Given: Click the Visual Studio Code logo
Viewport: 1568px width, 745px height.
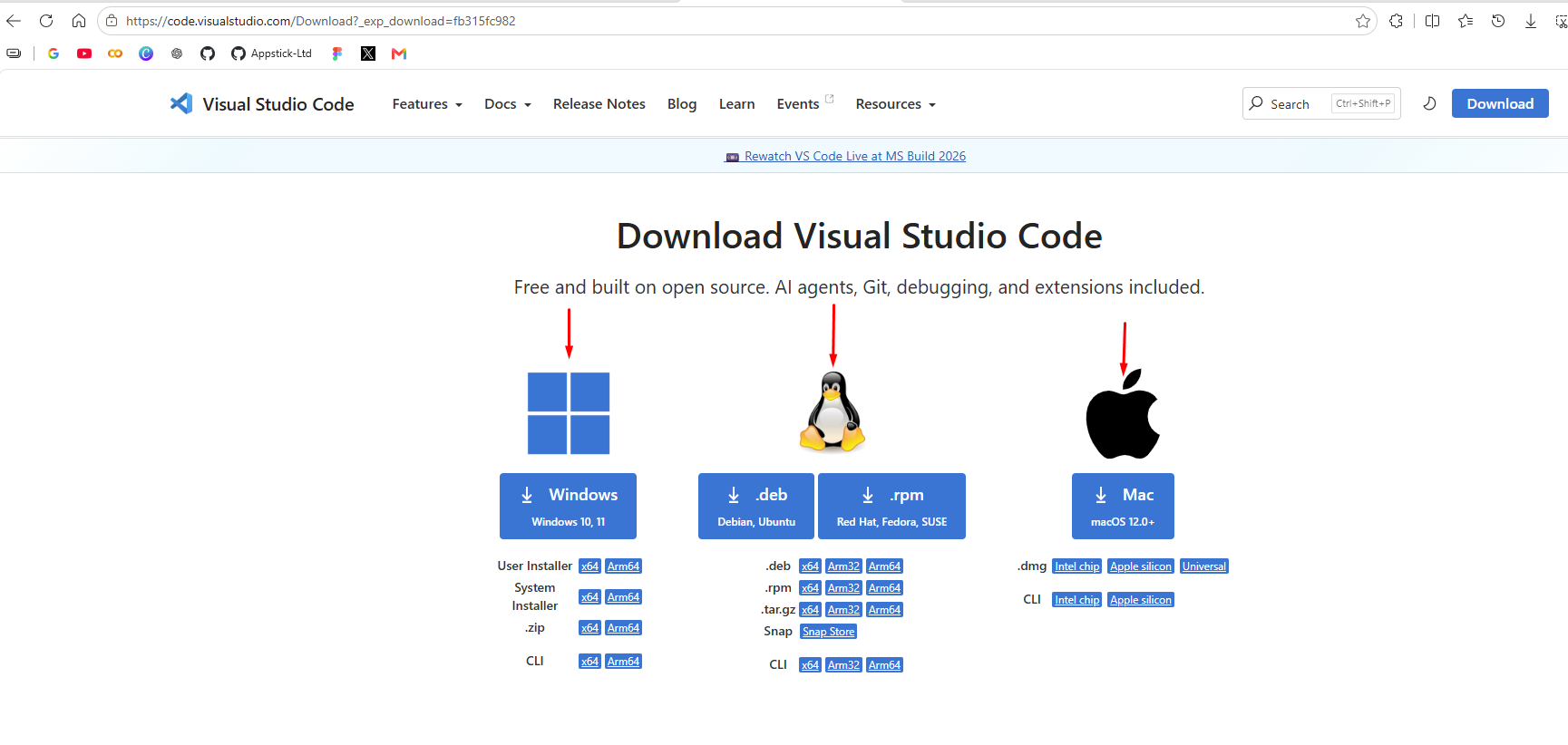Looking at the screenshot, I should point(262,103).
